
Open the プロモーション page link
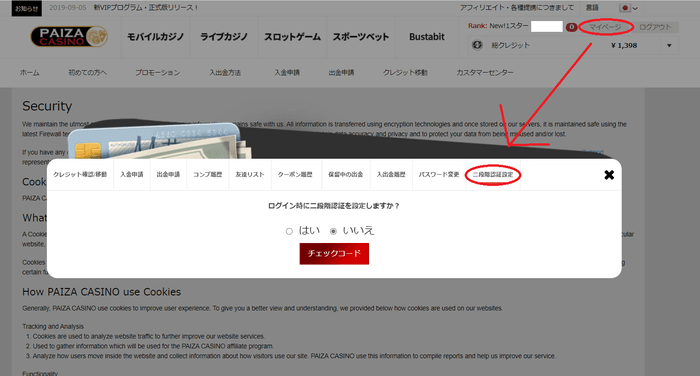(158, 72)
